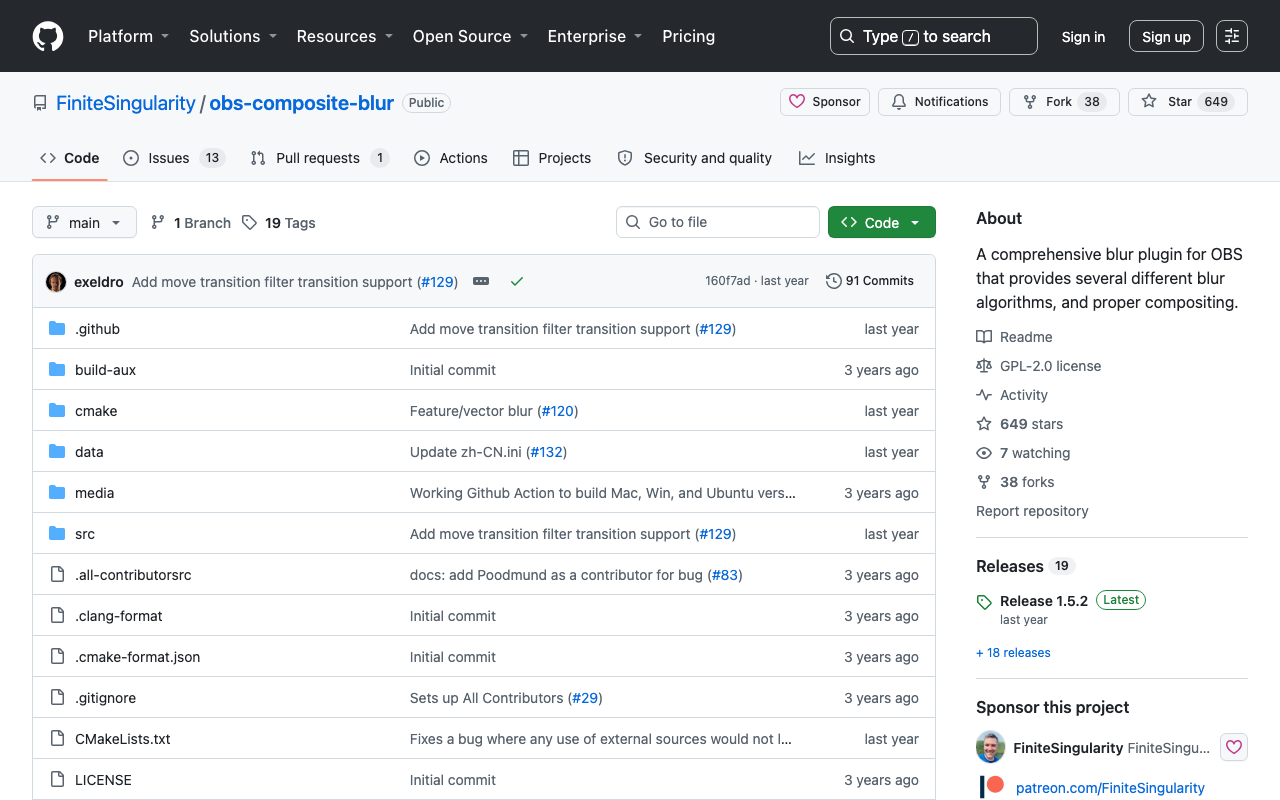The image size is (1280, 800).
Task: Open exeldro author link in commit bar
Action: (x=99, y=282)
